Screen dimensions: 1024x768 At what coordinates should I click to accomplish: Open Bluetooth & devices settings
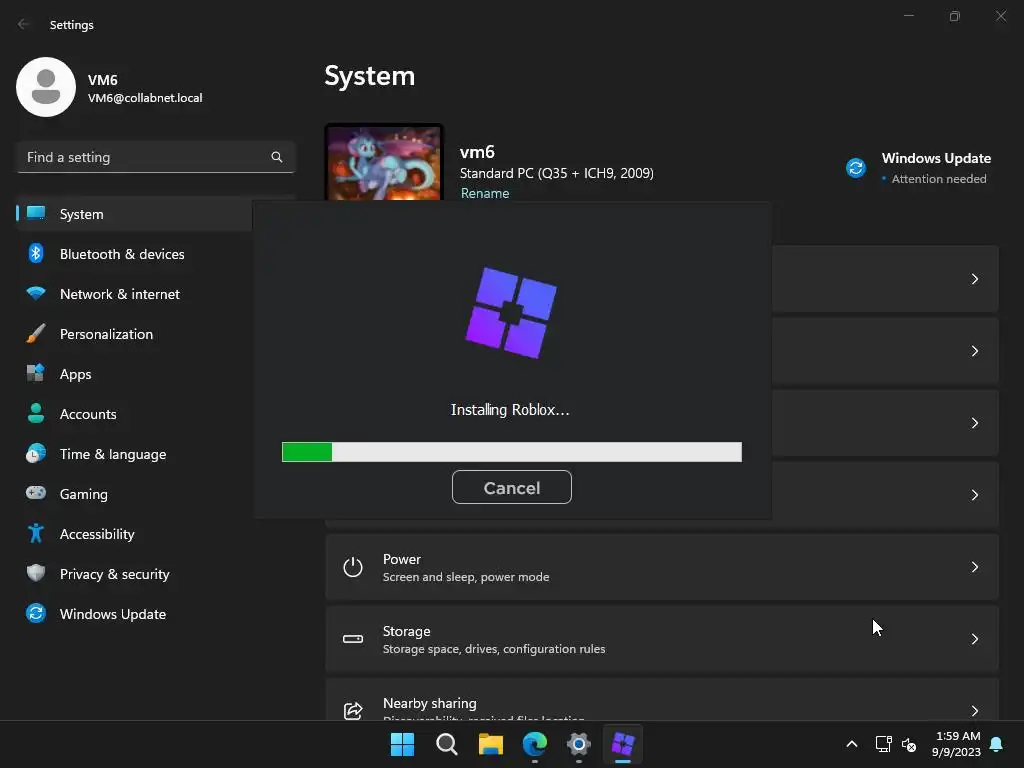(x=121, y=254)
